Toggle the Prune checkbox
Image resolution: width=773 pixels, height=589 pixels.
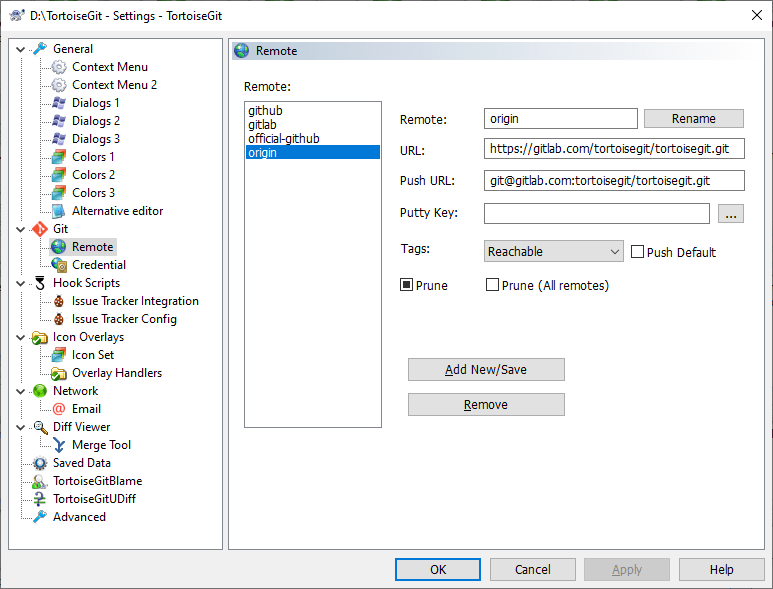click(x=407, y=285)
